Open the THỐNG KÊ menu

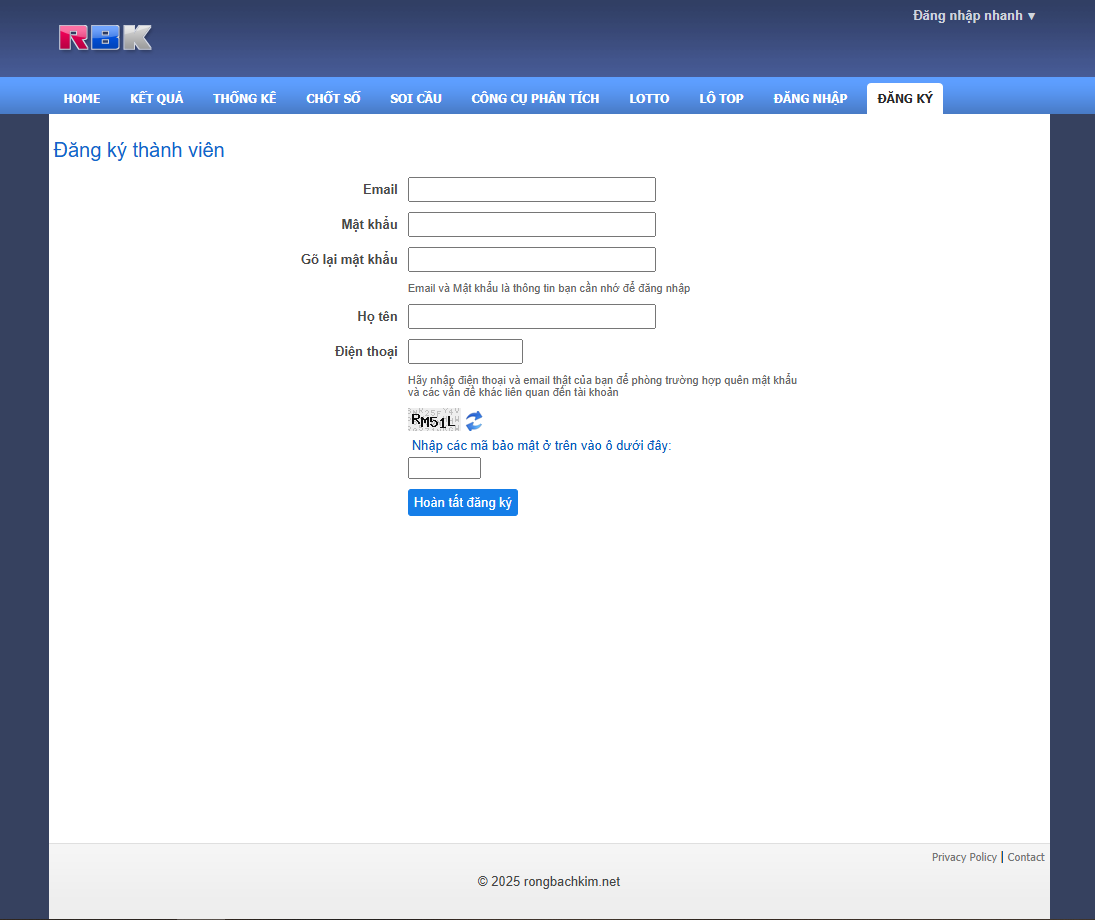coord(244,98)
